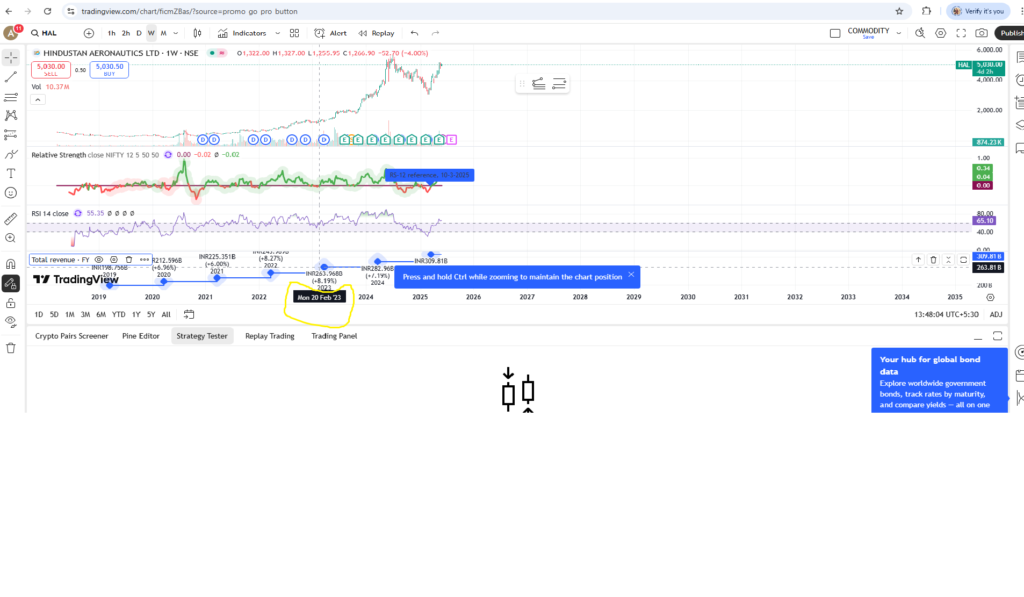
Task: Set the time range to 5Y
Action: tap(151, 315)
